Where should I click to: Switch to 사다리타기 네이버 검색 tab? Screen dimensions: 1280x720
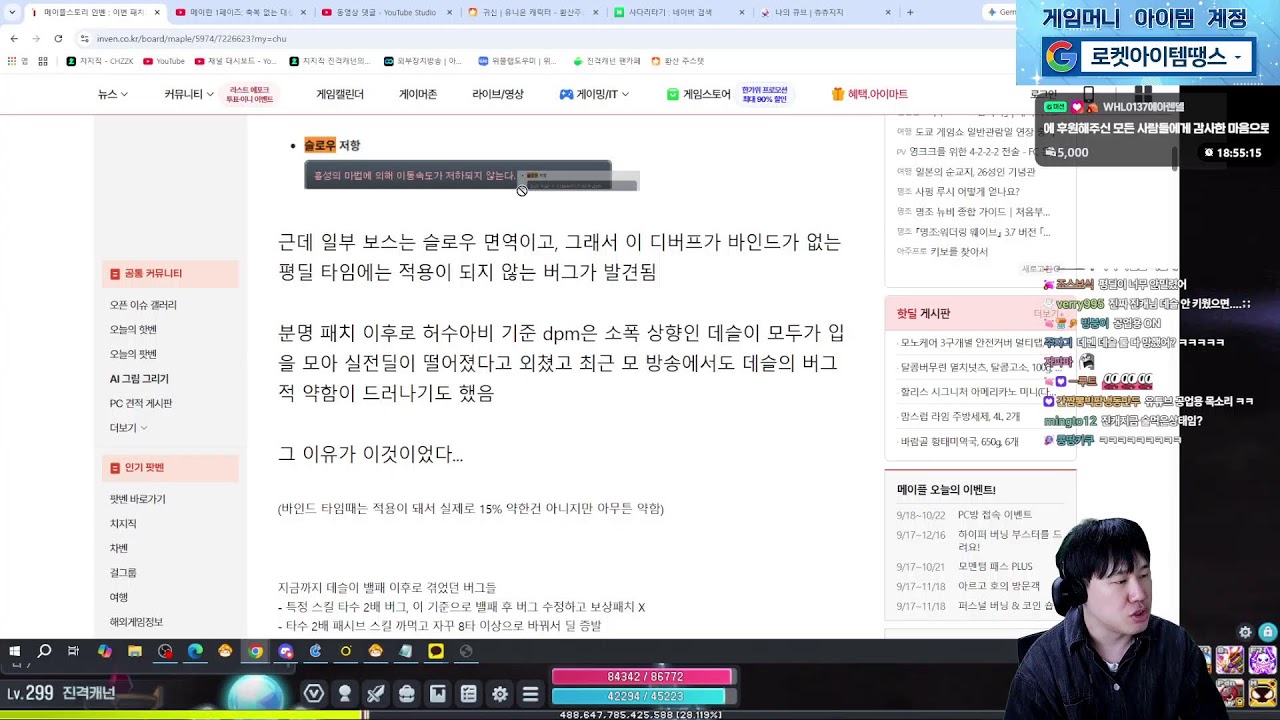click(678, 12)
